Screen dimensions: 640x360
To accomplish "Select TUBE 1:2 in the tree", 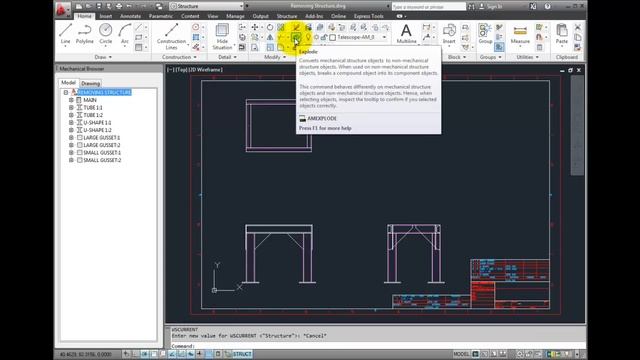I will (x=93, y=115).
